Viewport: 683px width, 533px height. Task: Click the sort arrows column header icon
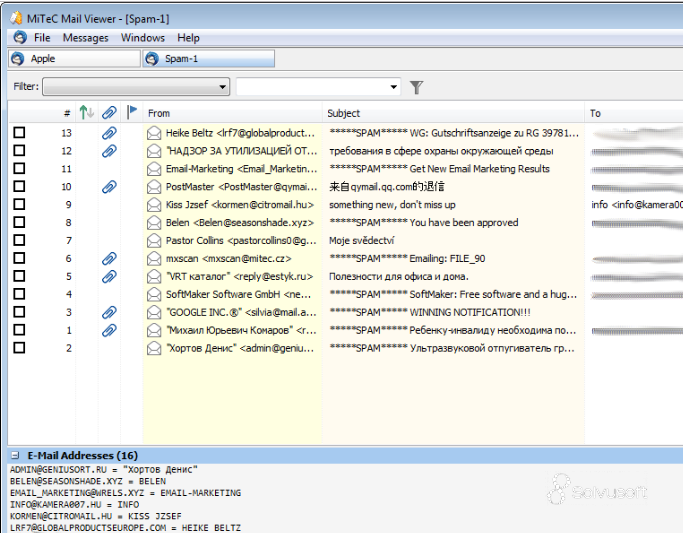pyautogui.click(x=87, y=113)
